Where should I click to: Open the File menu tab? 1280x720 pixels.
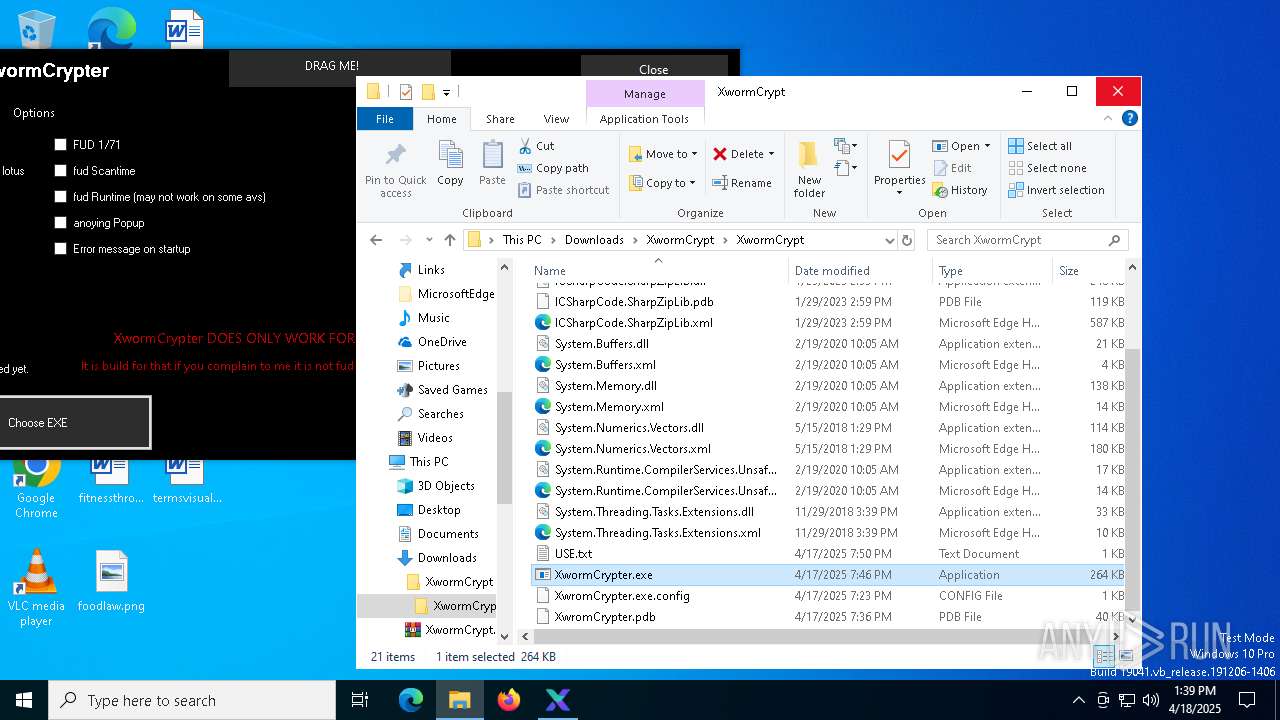tap(385, 118)
